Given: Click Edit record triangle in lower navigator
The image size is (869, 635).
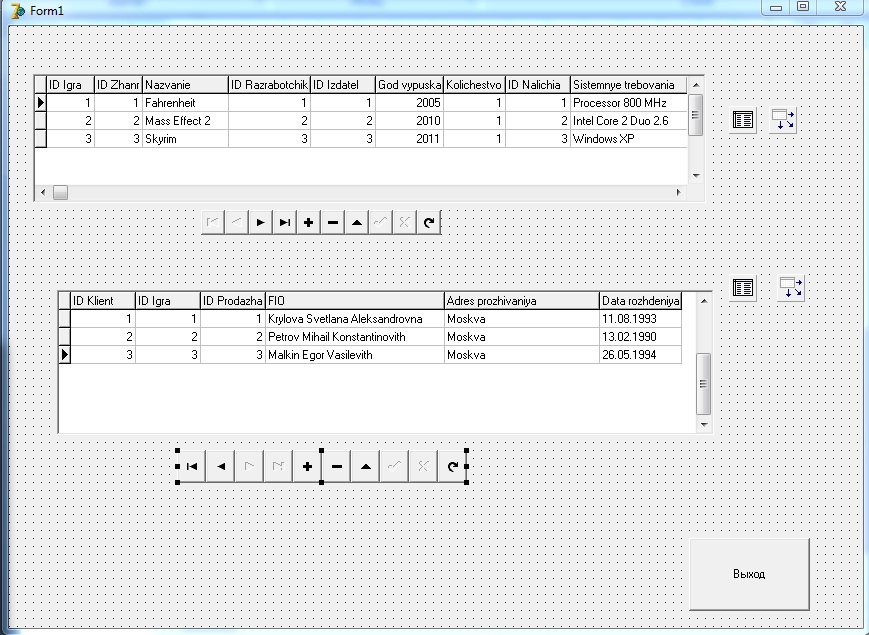Looking at the screenshot, I should click(365, 467).
